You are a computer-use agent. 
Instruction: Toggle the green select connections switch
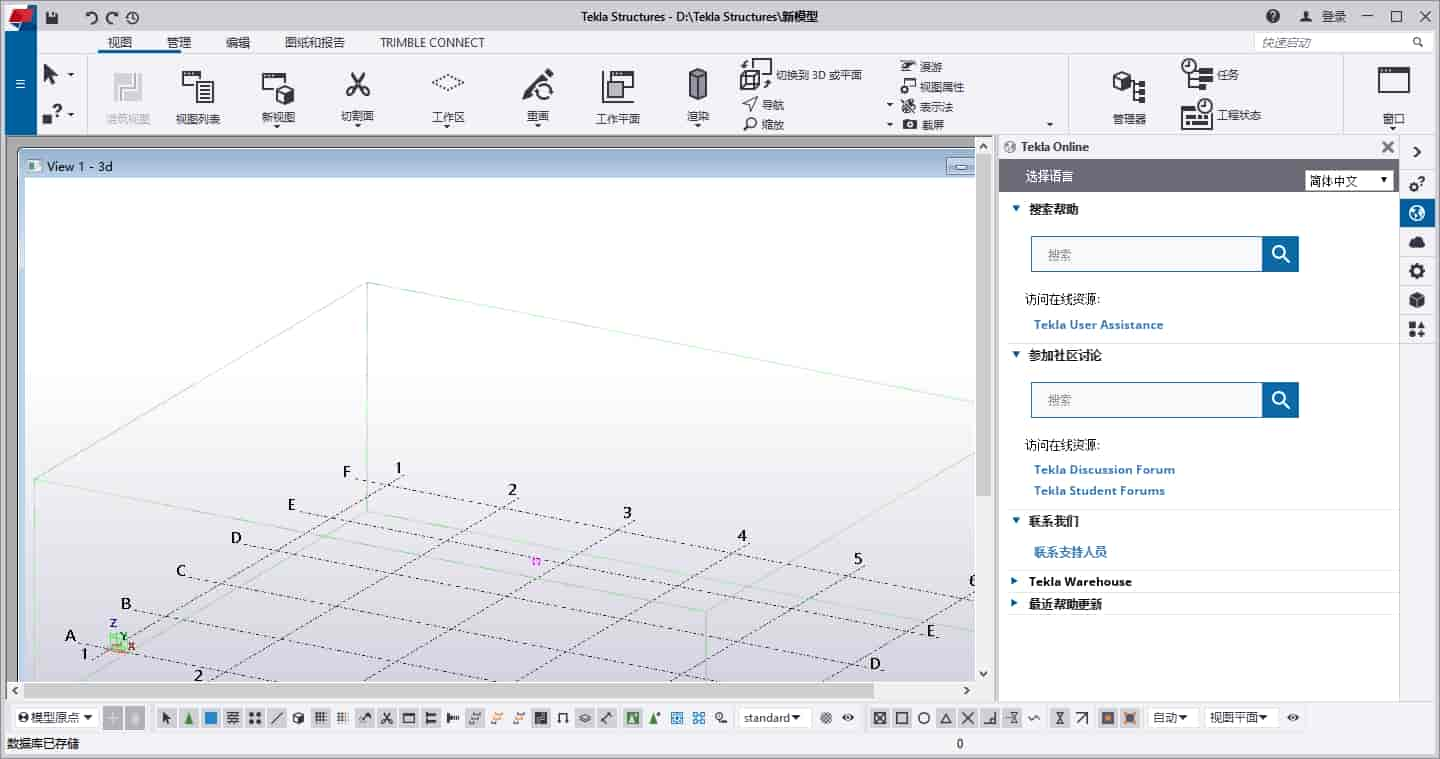pyautogui.click(x=189, y=717)
